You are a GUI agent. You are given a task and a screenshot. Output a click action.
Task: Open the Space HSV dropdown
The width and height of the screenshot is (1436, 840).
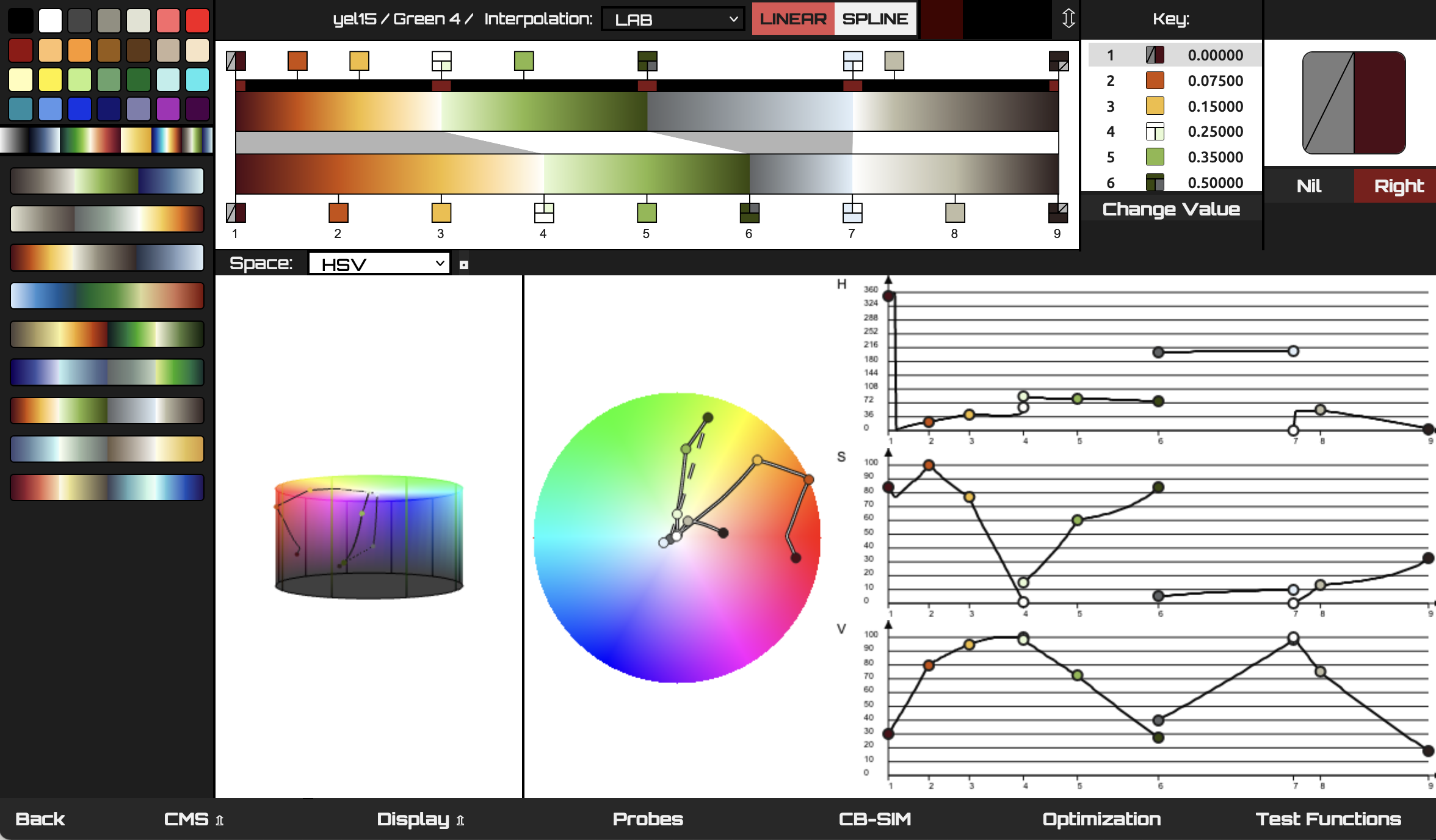[x=379, y=264]
